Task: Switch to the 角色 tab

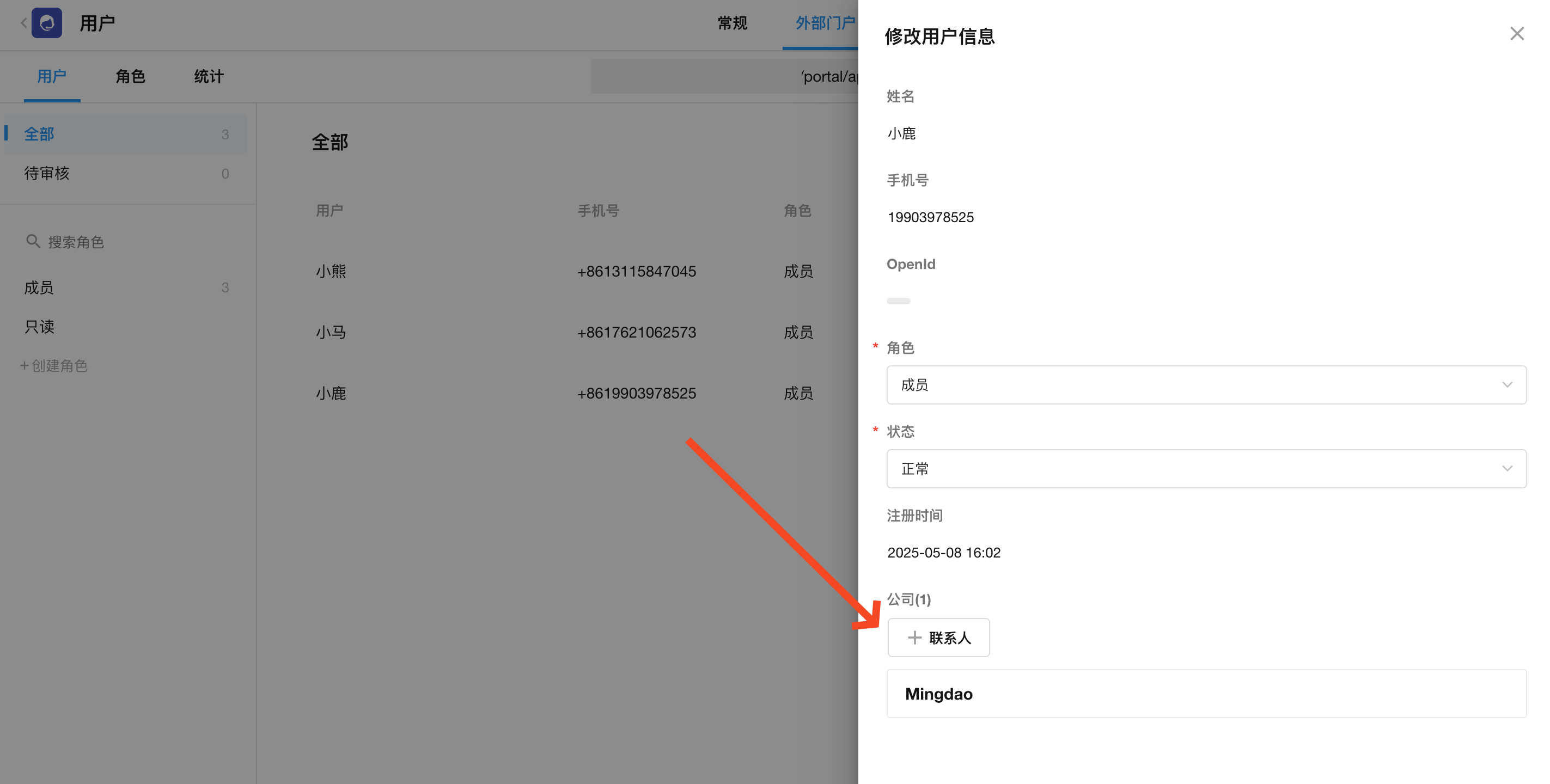Action: pyautogui.click(x=130, y=76)
